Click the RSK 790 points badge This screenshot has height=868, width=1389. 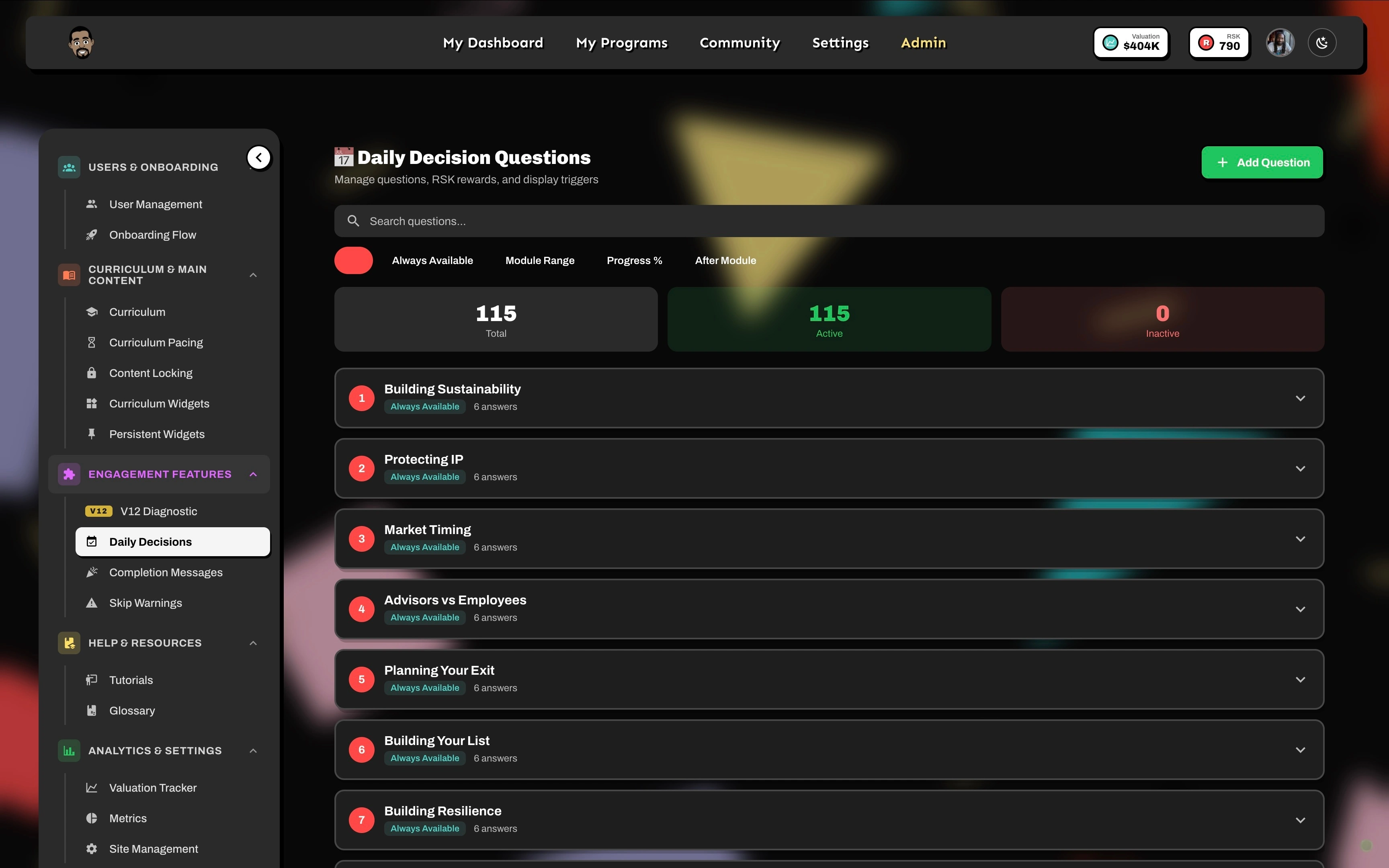click(1219, 43)
